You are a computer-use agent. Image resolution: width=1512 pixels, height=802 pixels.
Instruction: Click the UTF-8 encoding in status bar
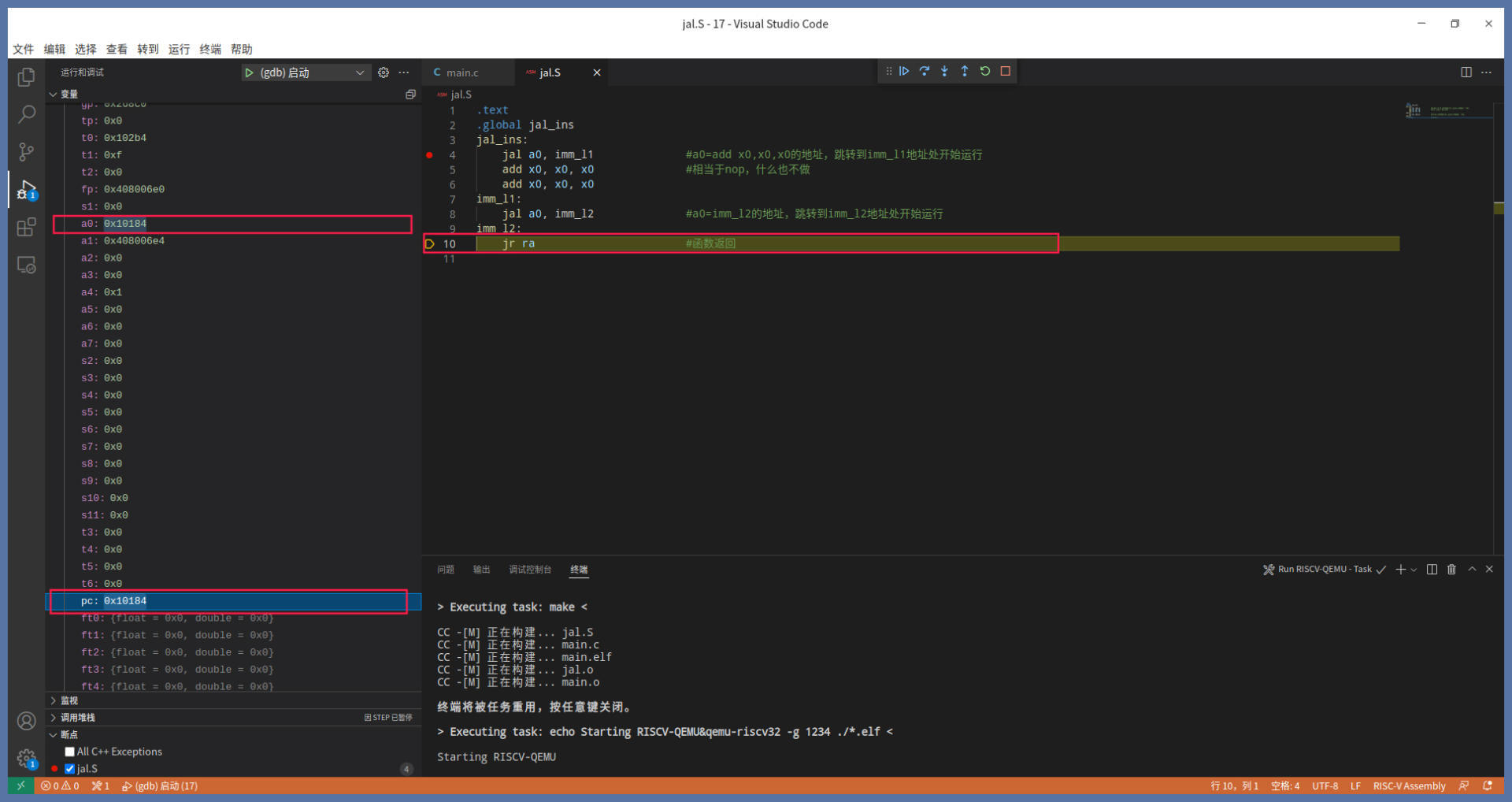point(1325,786)
